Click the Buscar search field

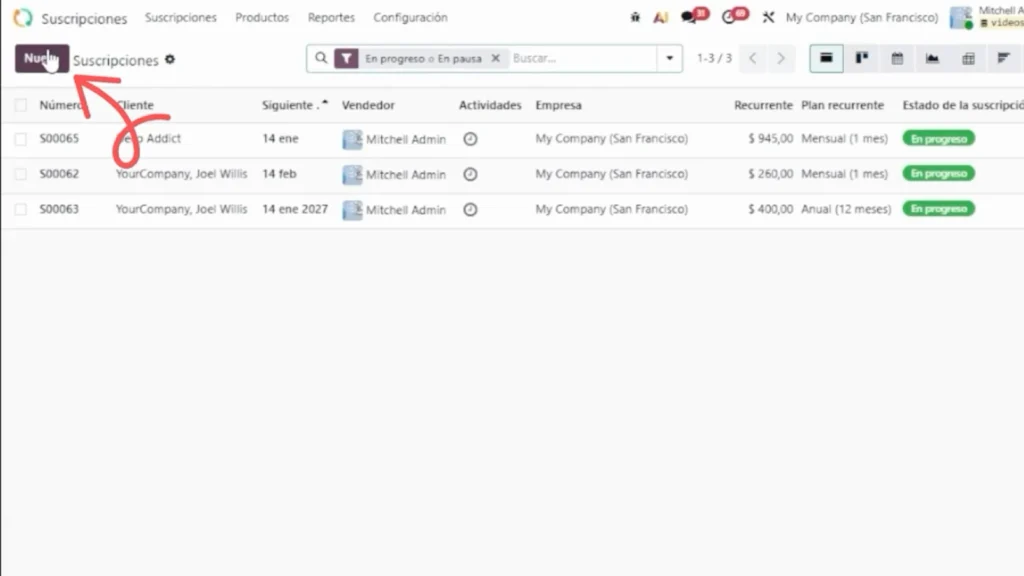580,59
